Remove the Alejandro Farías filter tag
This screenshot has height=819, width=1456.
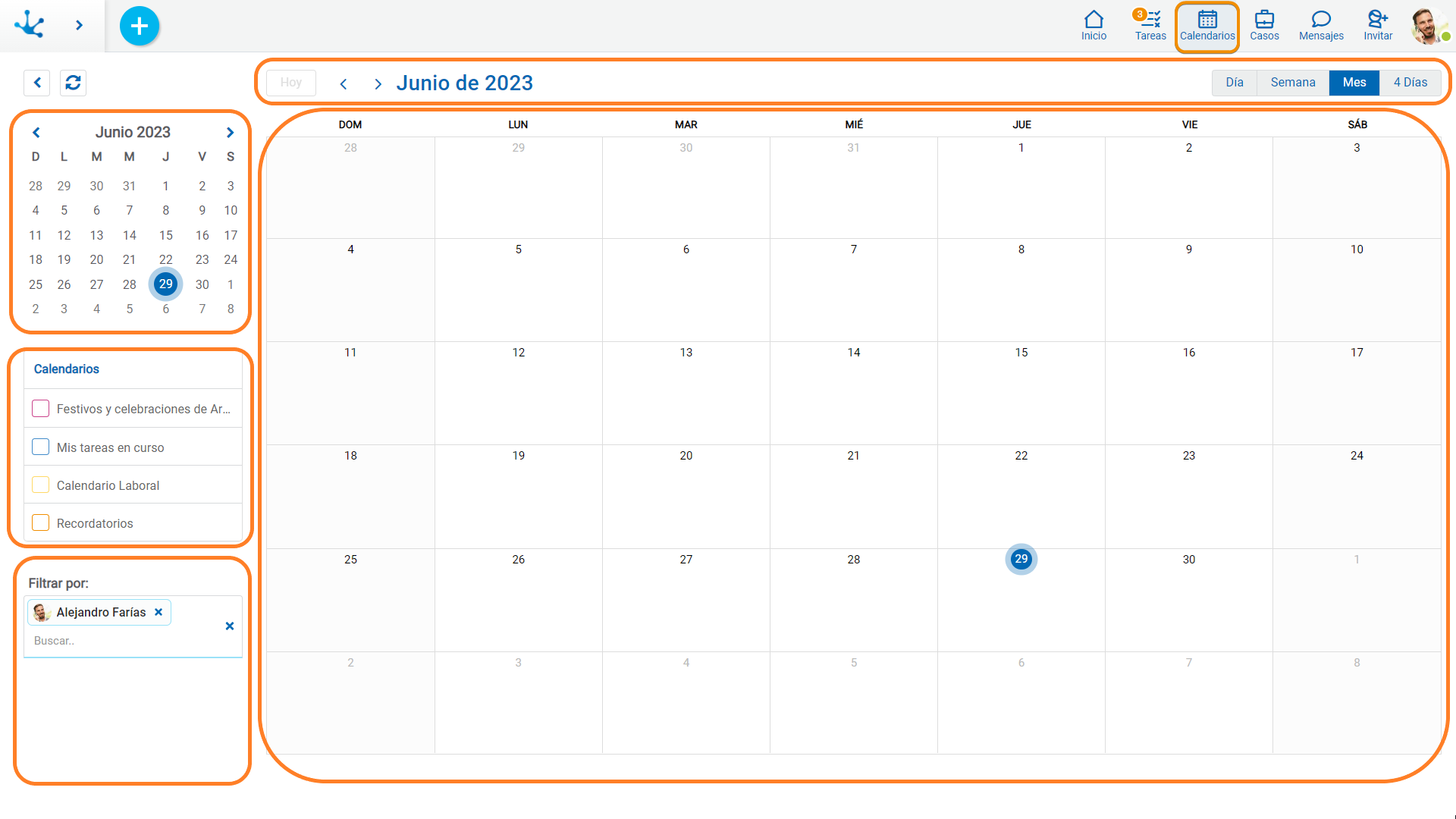(x=158, y=612)
